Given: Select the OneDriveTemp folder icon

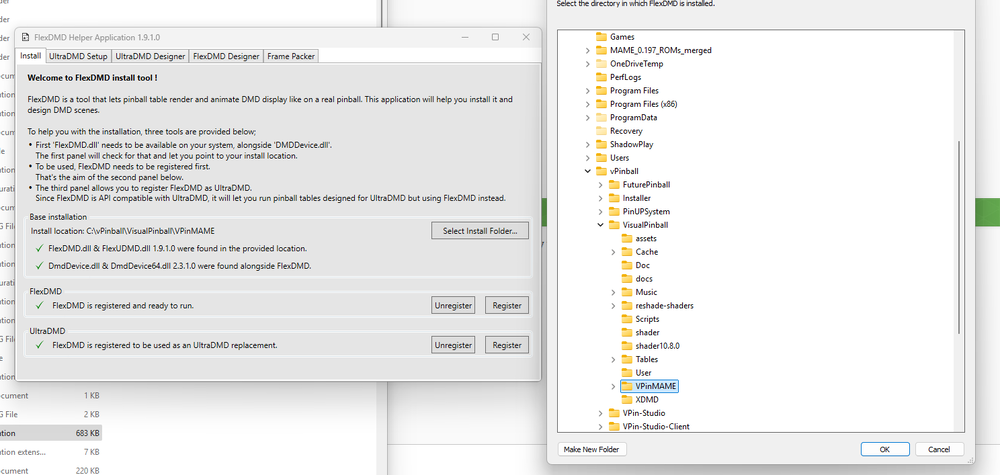Looking at the screenshot, I should (x=601, y=64).
